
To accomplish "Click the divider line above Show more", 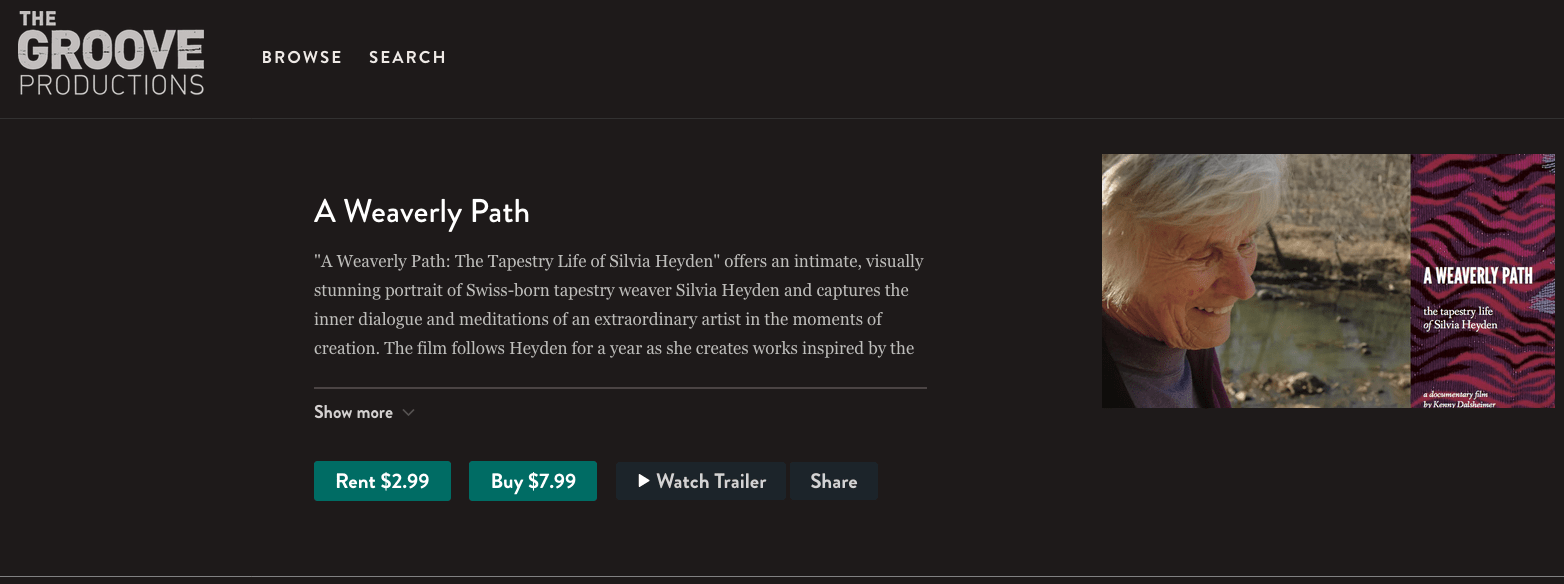I will coord(620,387).
